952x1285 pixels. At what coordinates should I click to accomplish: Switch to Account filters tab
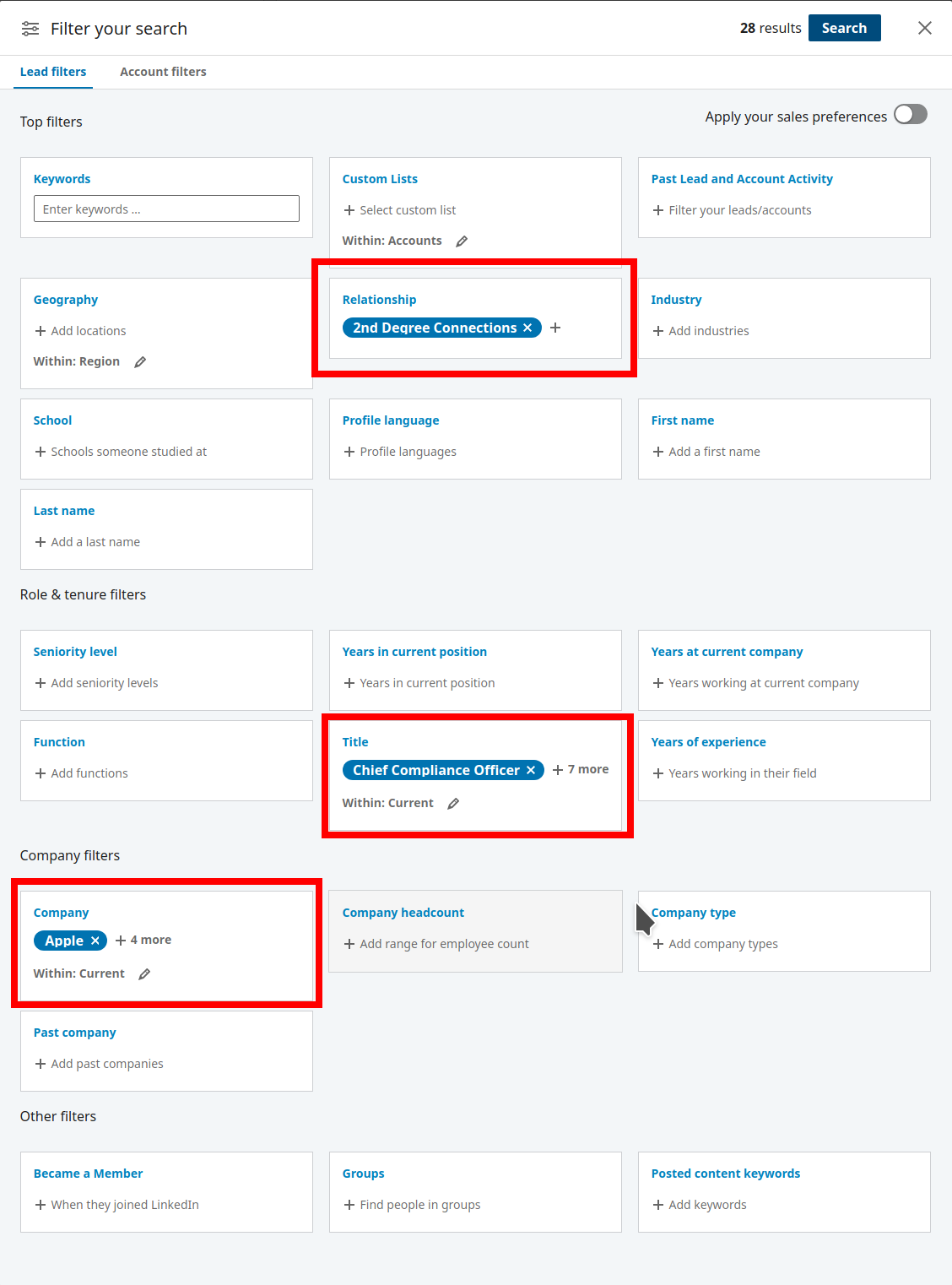coord(163,72)
